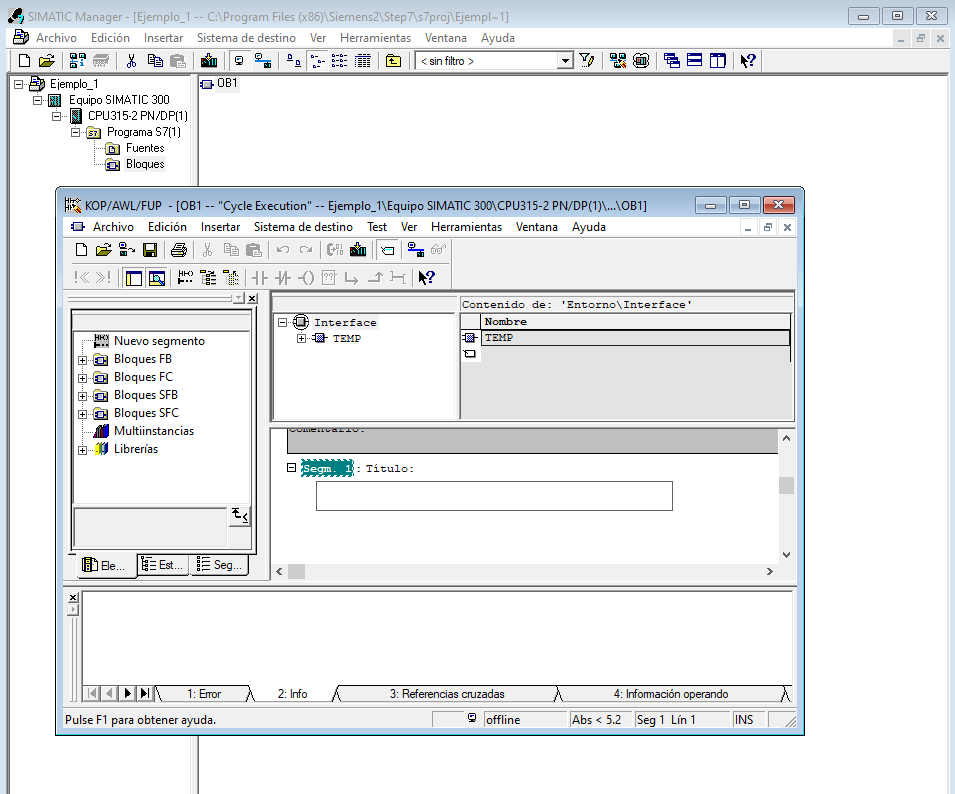Select Nuevo segmento in elements list
Viewport: 955px width, 794px height.
click(159, 341)
